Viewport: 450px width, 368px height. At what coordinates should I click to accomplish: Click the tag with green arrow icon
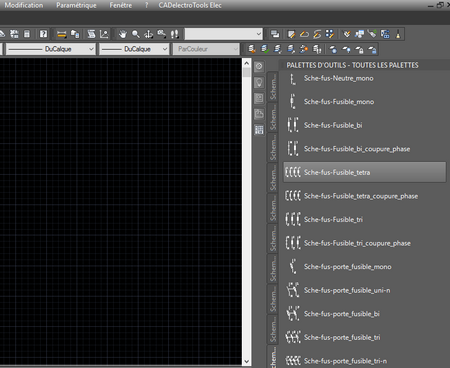(372, 34)
